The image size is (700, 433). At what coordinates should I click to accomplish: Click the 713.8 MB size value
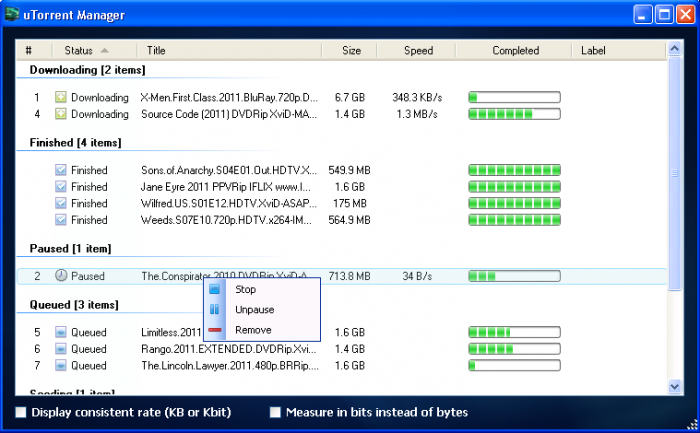(350, 276)
